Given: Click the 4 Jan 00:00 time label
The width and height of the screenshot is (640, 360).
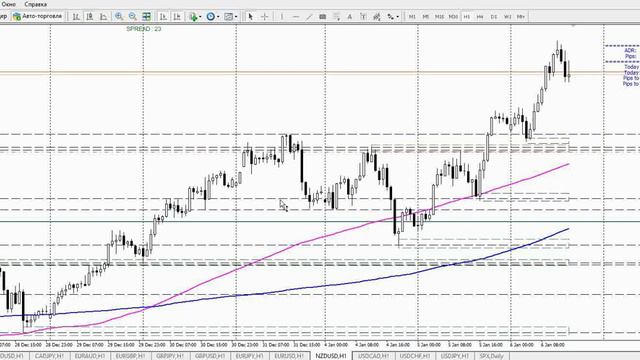Looking at the screenshot, I should click(336, 345).
